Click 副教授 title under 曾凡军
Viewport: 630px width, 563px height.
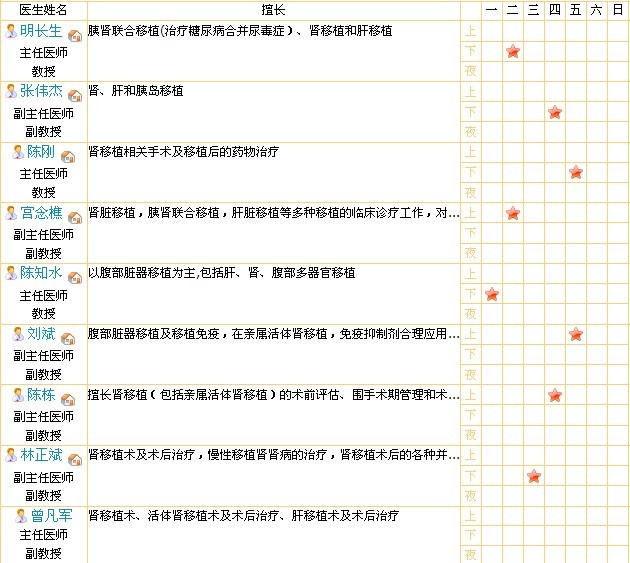[x=43, y=554]
